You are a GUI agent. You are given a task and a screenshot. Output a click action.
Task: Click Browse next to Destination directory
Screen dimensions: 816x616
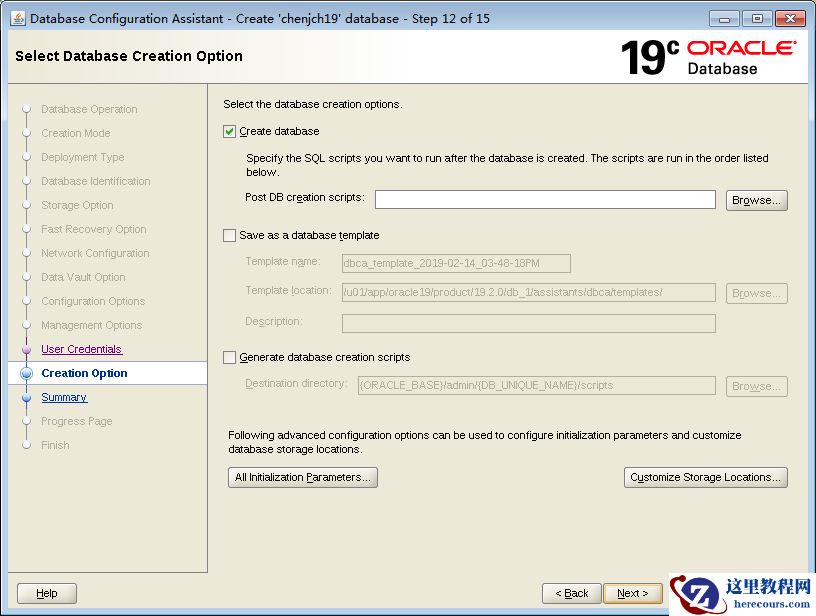click(x=757, y=386)
